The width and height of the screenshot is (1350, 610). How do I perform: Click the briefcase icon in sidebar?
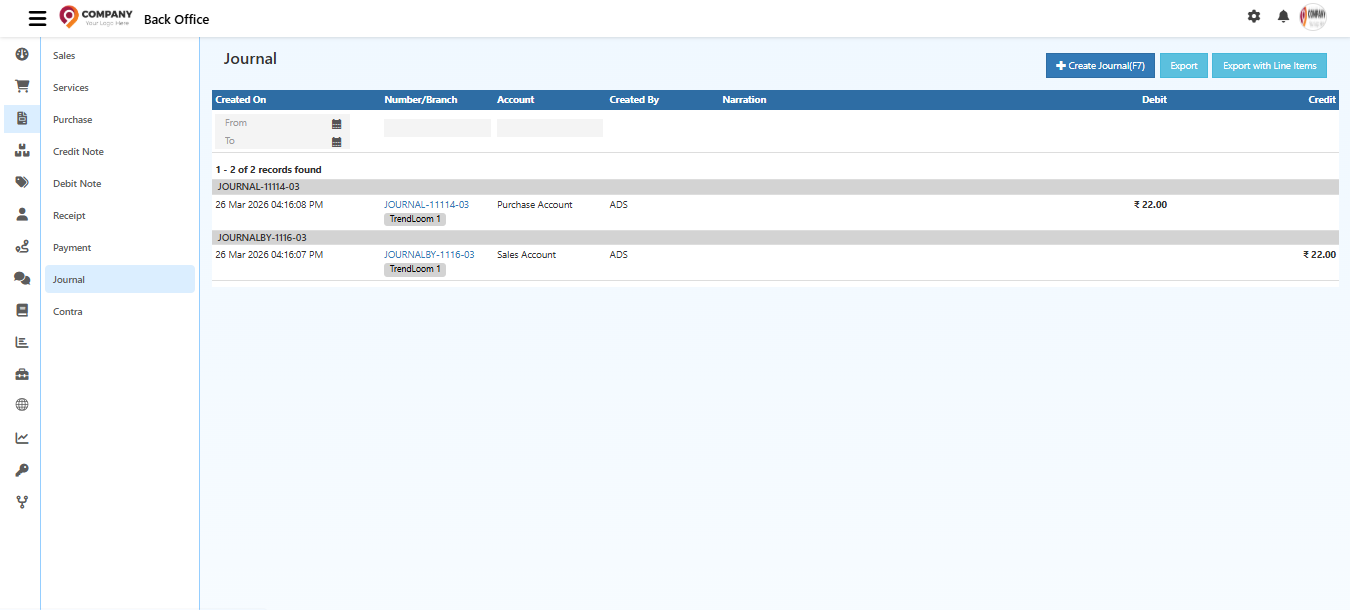tap(21, 373)
